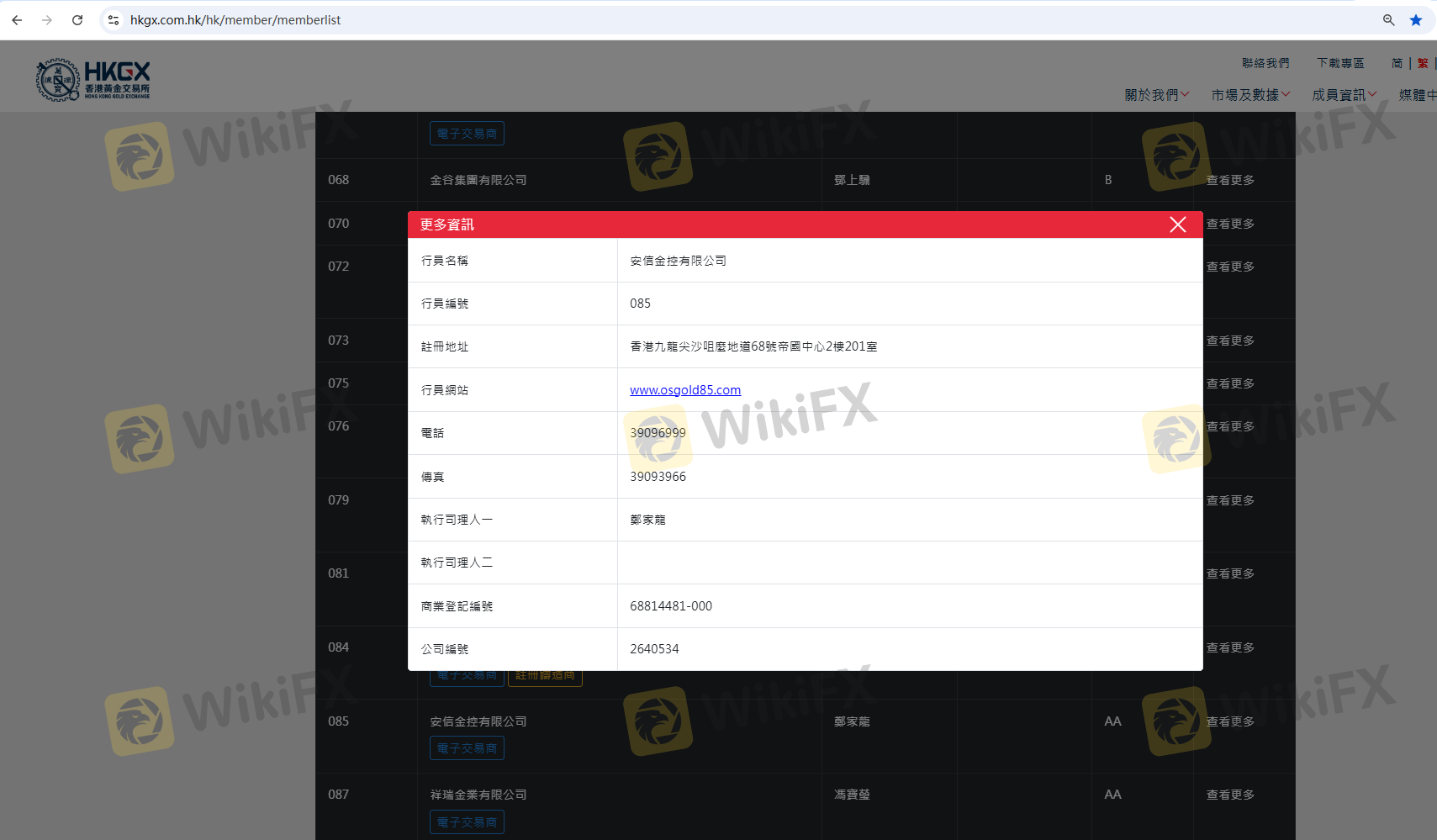Reload the page with refresh icon
1437x840 pixels.
pos(77,20)
